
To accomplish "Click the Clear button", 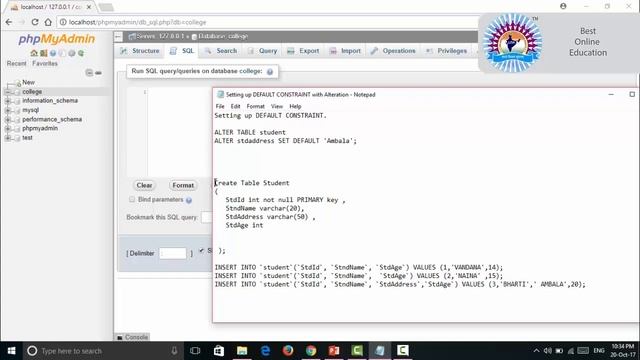I will point(144,185).
